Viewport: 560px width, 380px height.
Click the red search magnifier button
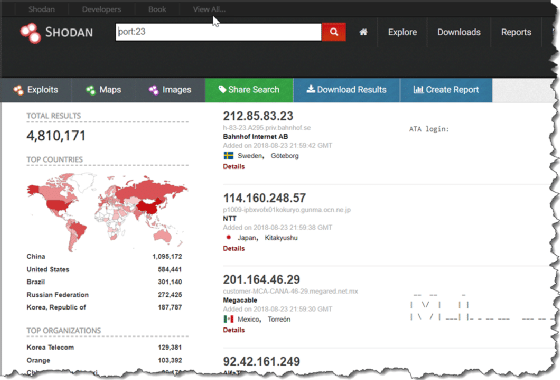point(334,32)
